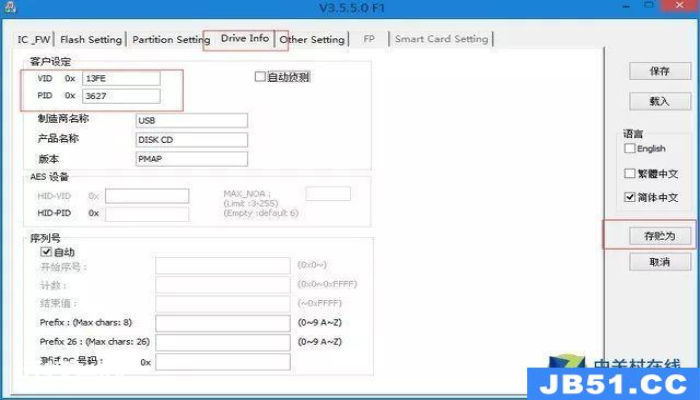Viewport: 700px width, 400px height.
Task: Click the 载入 button
Action: [660, 101]
